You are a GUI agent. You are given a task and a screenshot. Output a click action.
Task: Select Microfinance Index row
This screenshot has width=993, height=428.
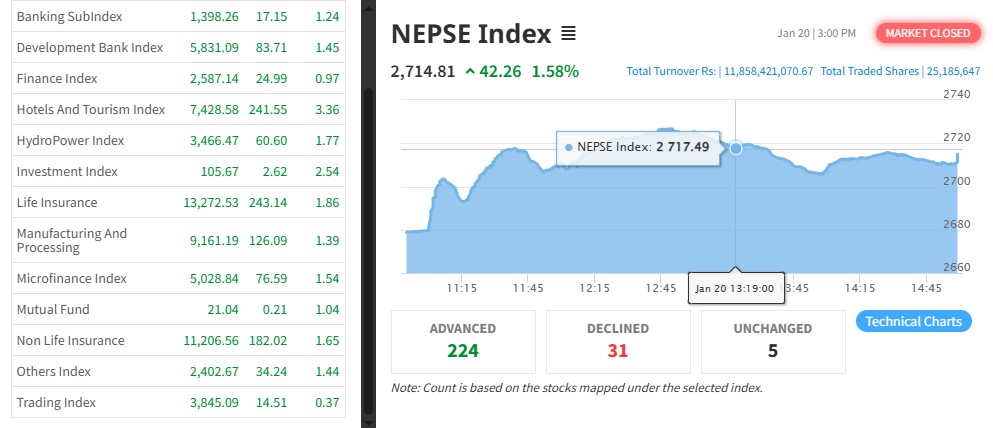click(x=71, y=278)
